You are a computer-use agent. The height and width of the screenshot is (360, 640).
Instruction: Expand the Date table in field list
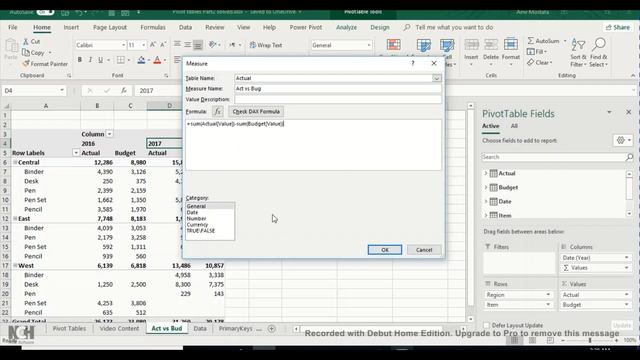pos(486,201)
